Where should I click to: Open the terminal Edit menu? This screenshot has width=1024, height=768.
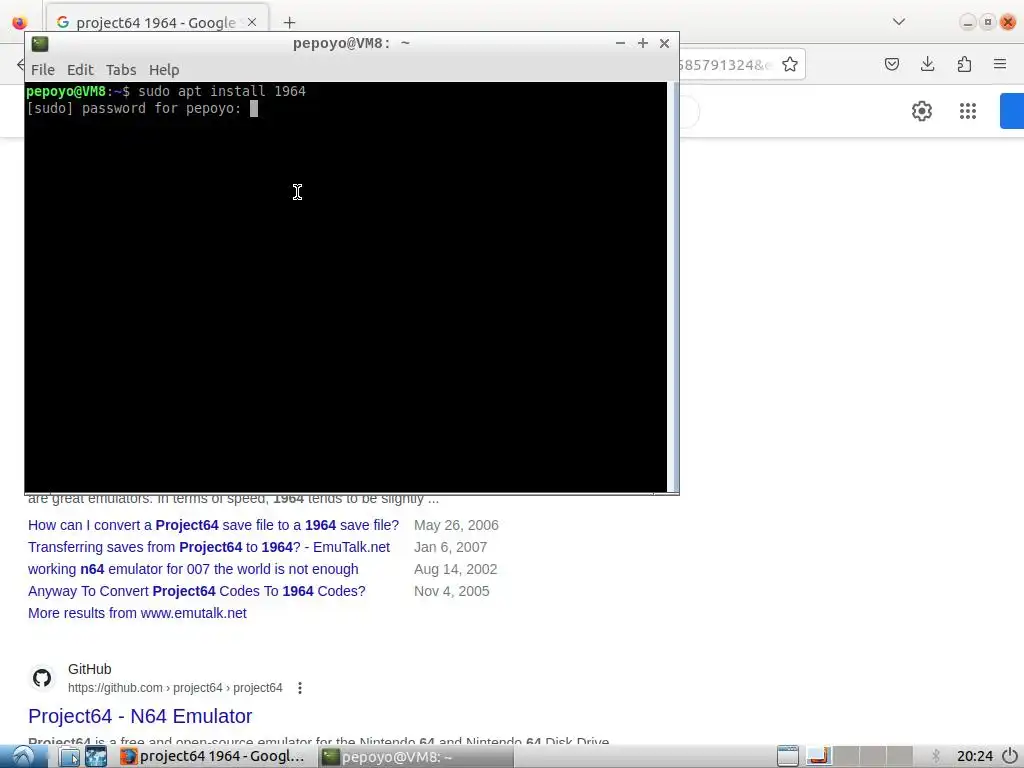pos(80,70)
